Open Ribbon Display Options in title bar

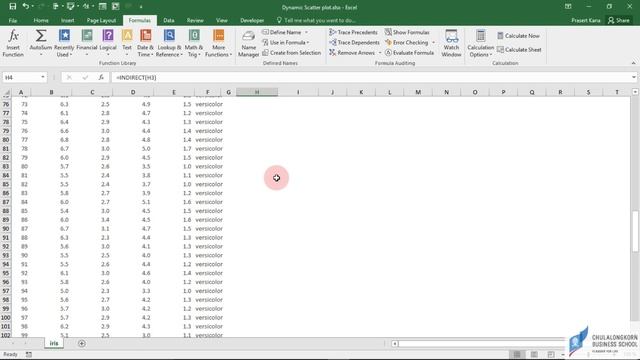click(568, 7)
